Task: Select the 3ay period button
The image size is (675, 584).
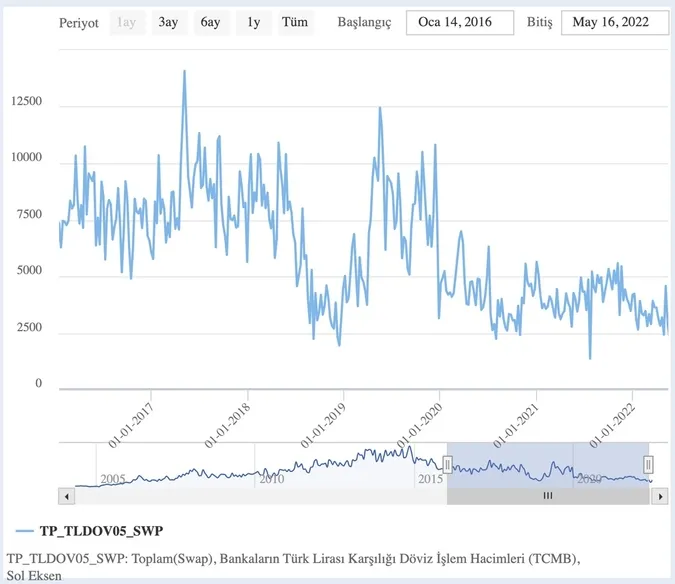Action: tap(168, 23)
